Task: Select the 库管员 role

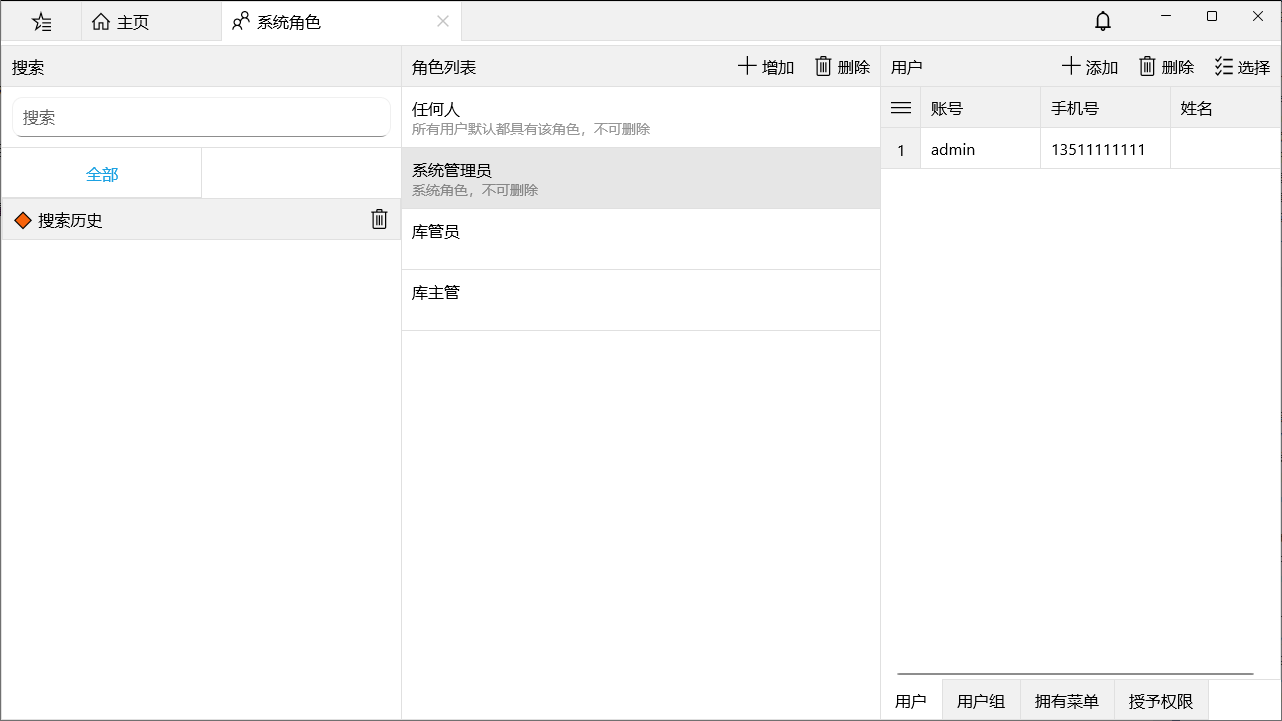Action: (x=641, y=239)
